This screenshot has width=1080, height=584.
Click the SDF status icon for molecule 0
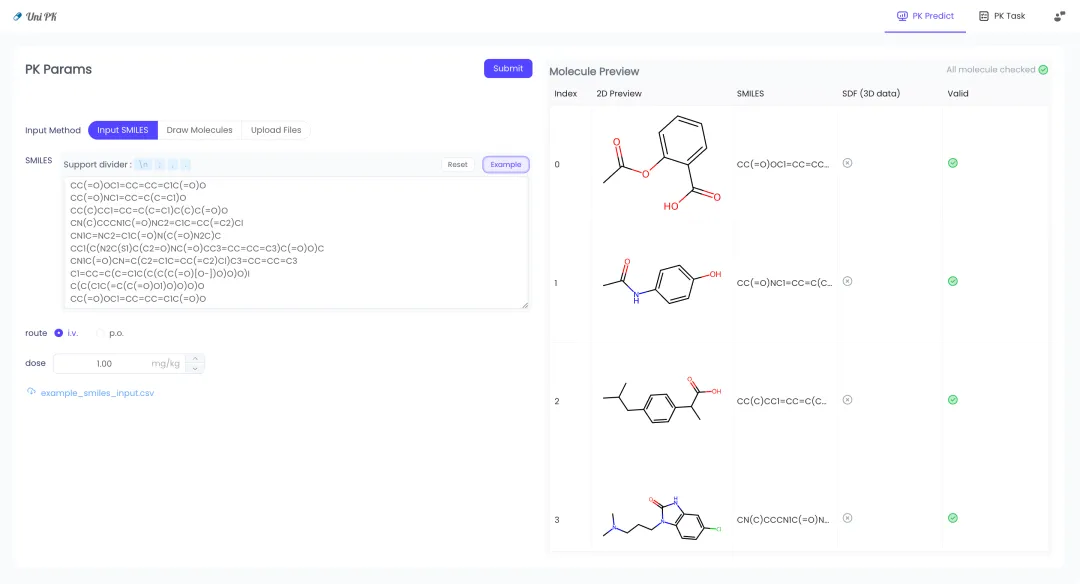tap(847, 163)
